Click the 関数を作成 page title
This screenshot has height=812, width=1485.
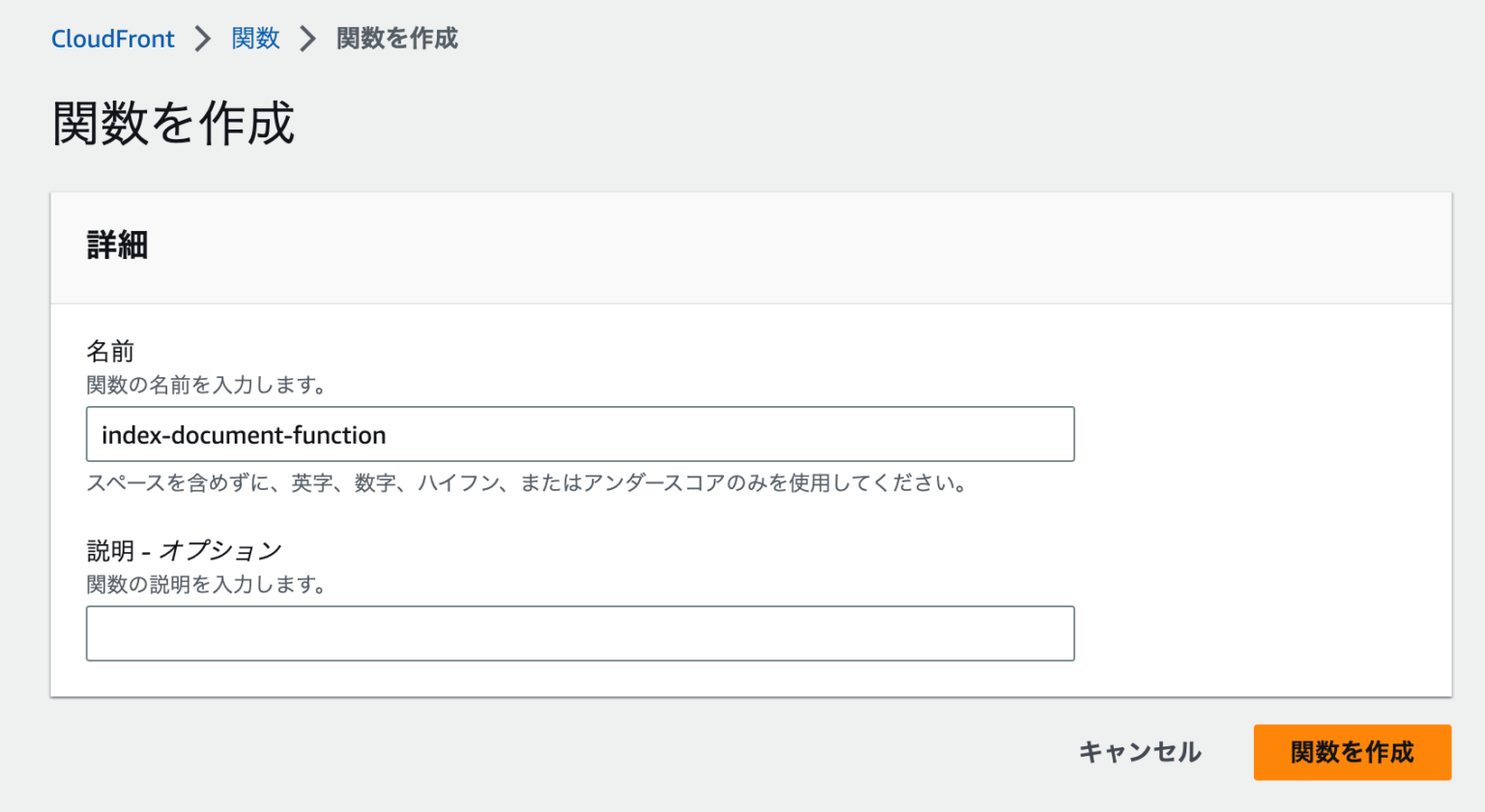pos(172,123)
